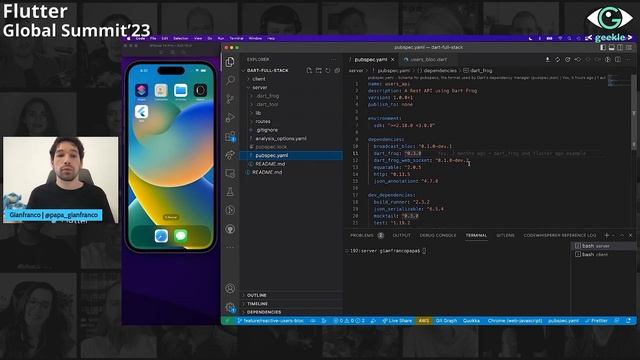Open Git Graph from status bar
The image size is (640, 360).
pyautogui.click(x=446, y=321)
